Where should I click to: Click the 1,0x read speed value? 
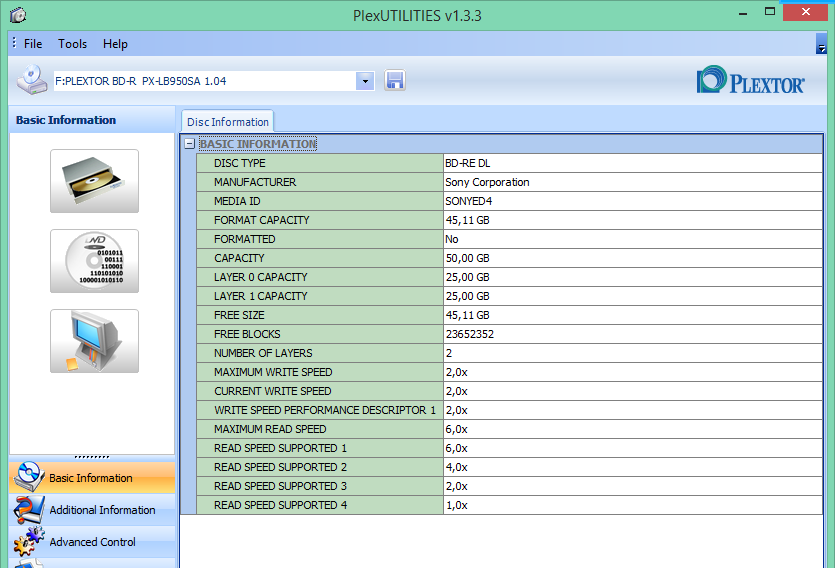click(456, 505)
